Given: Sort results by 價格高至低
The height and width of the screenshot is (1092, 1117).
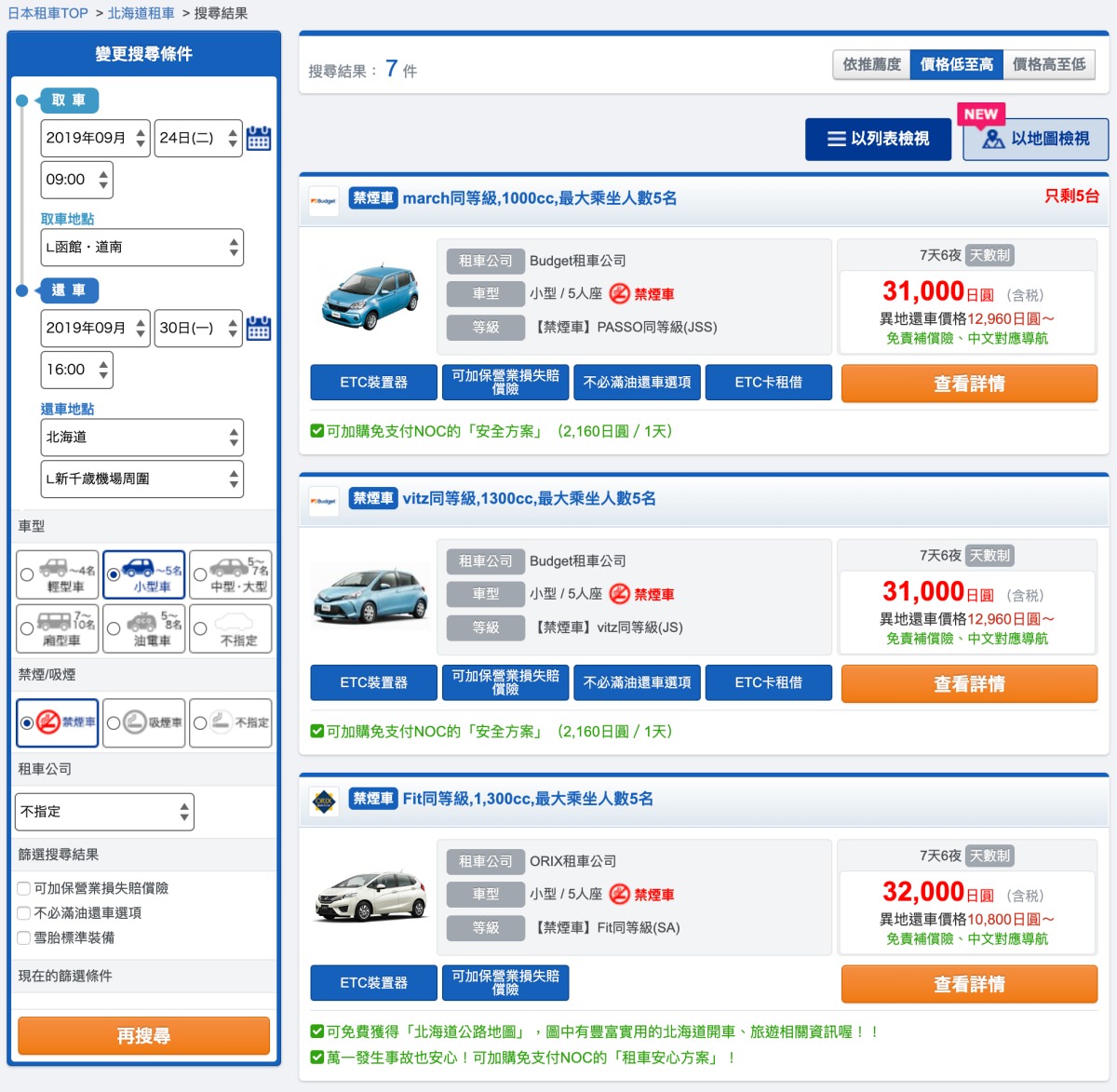Looking at the screenshot, I should tap(1049, 64).
